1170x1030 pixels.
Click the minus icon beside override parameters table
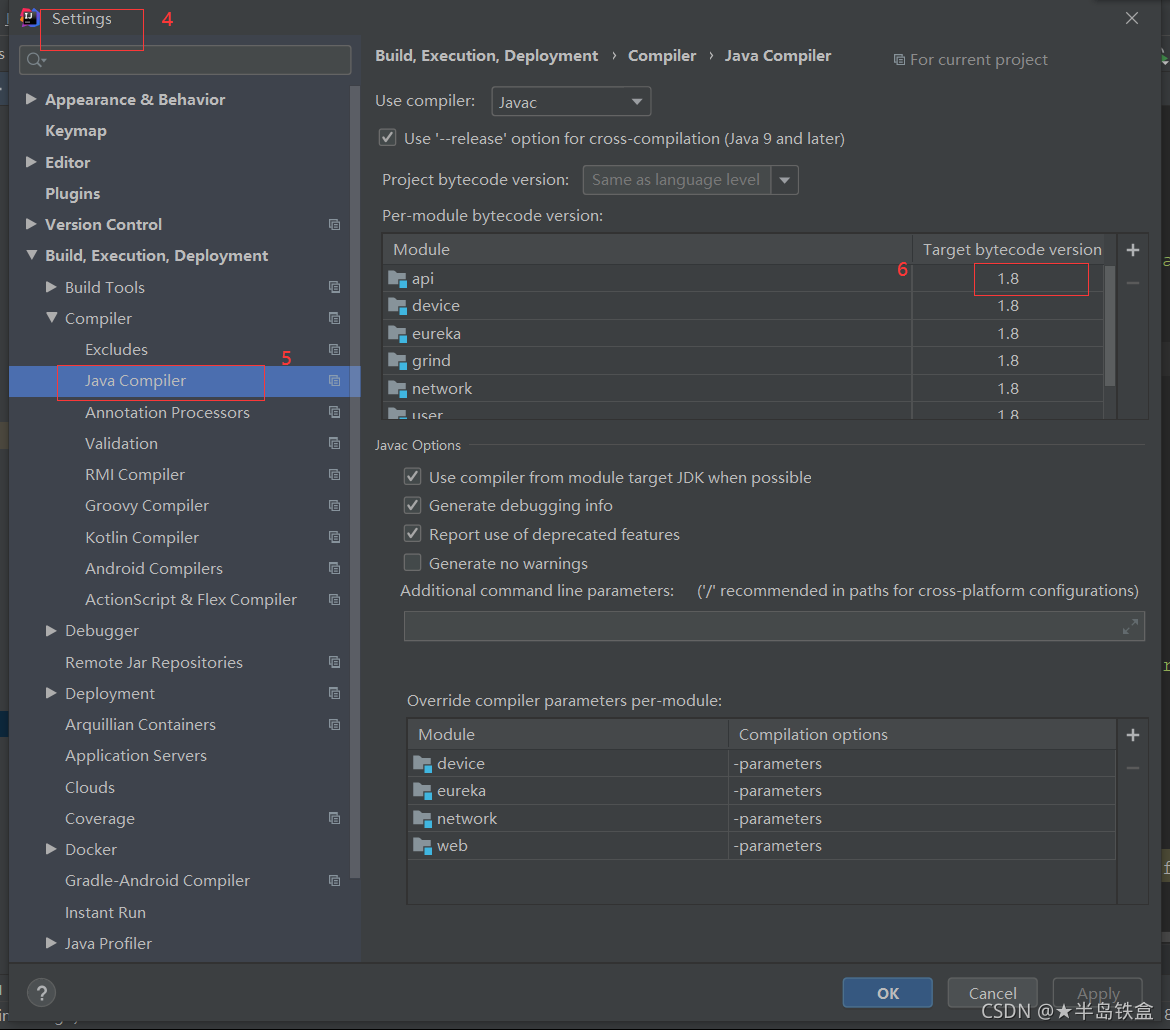pyautogui.click(x=1133, y=768)
